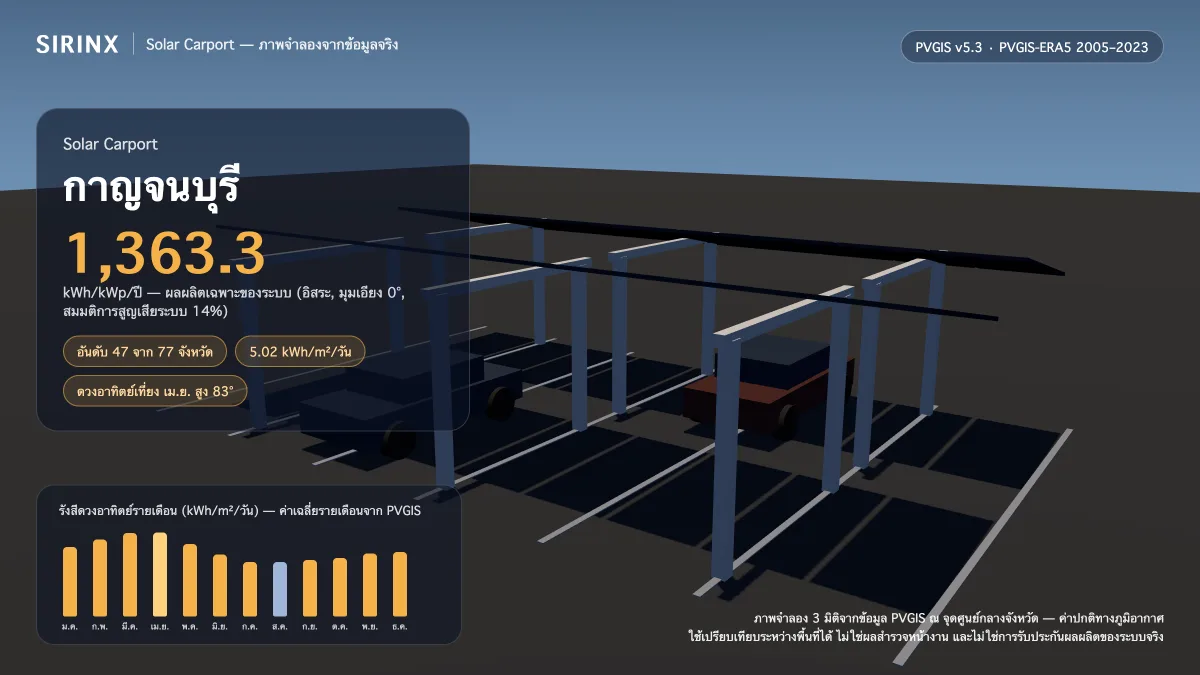Click the ส.ค. month label

(280, 626)
